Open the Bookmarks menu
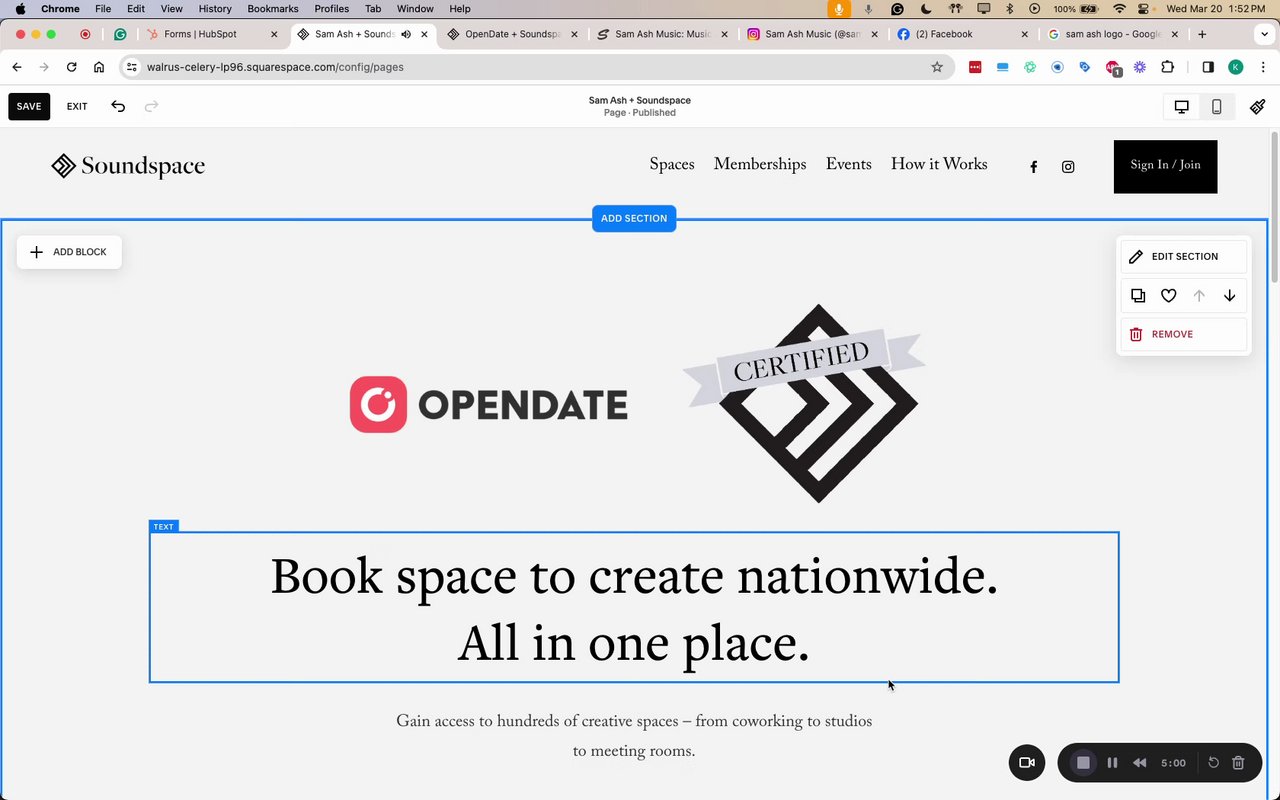Image resolution: width=1280 pixels, height=800 pixels. 273,8
